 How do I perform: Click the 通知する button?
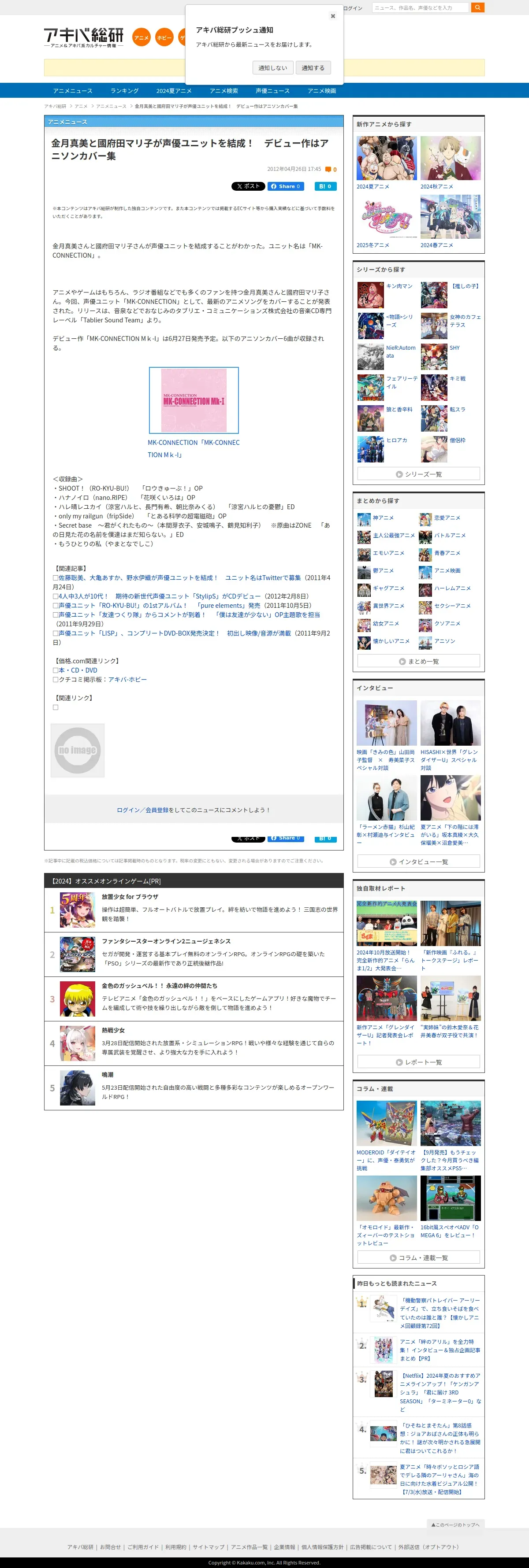point(313,67)
